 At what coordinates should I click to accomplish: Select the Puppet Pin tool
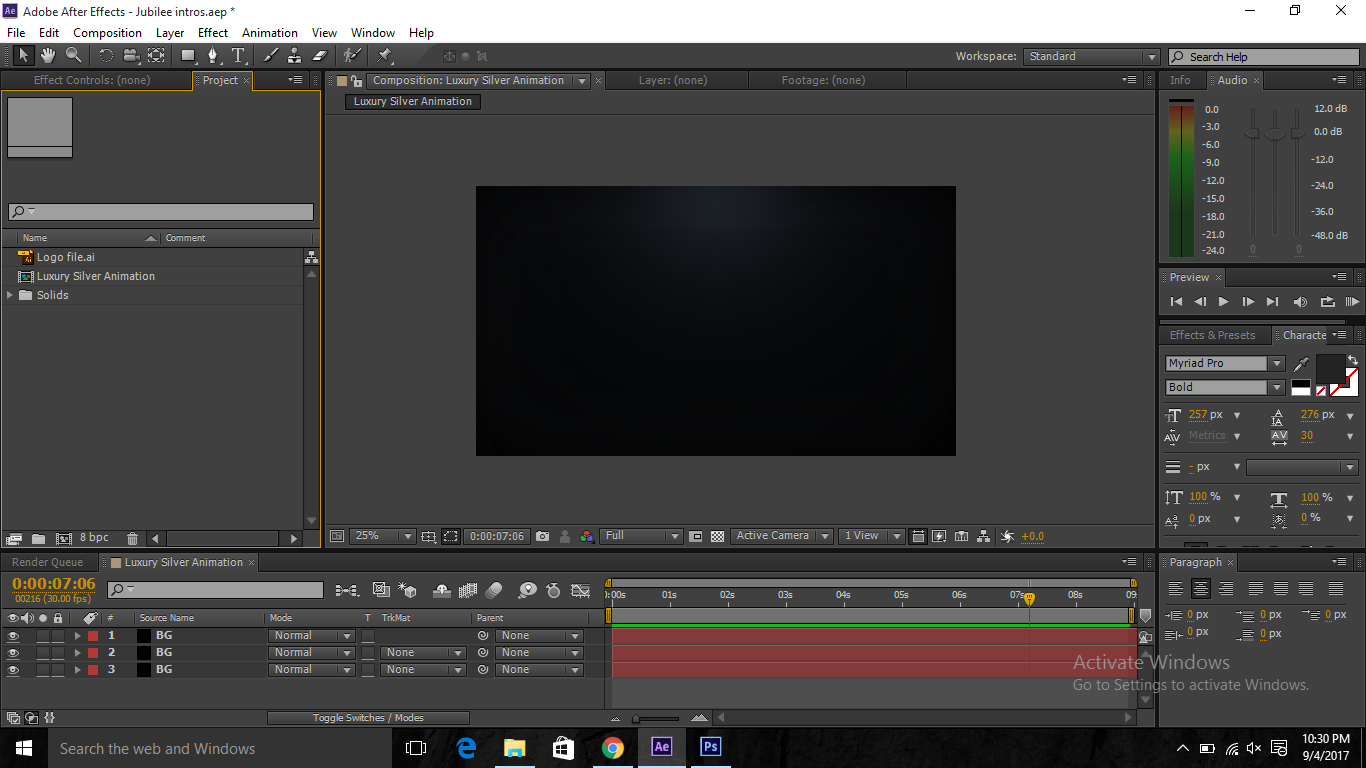click(x=385, y=56)
